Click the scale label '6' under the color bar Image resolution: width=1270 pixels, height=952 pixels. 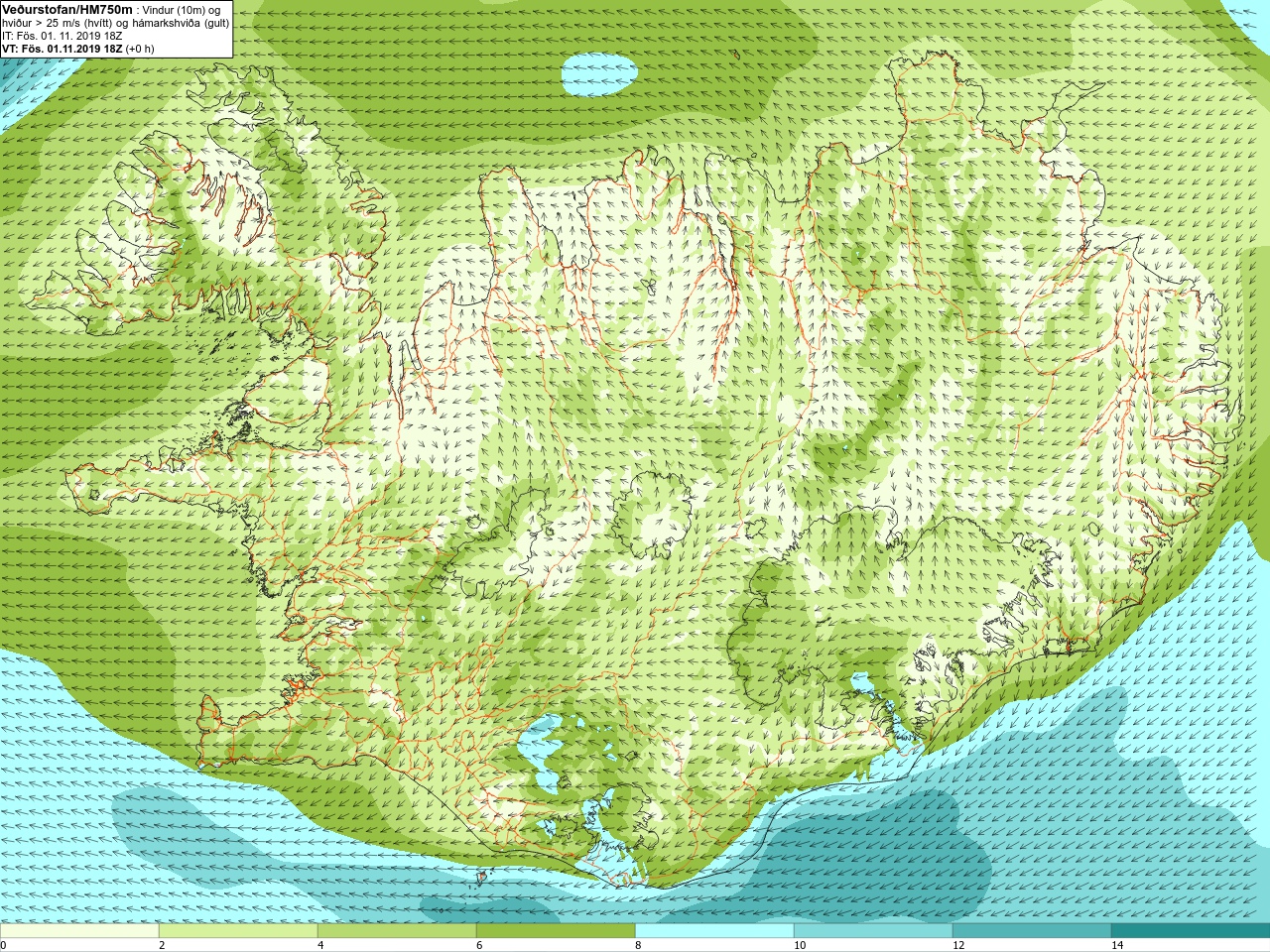[x=479, y=945]
